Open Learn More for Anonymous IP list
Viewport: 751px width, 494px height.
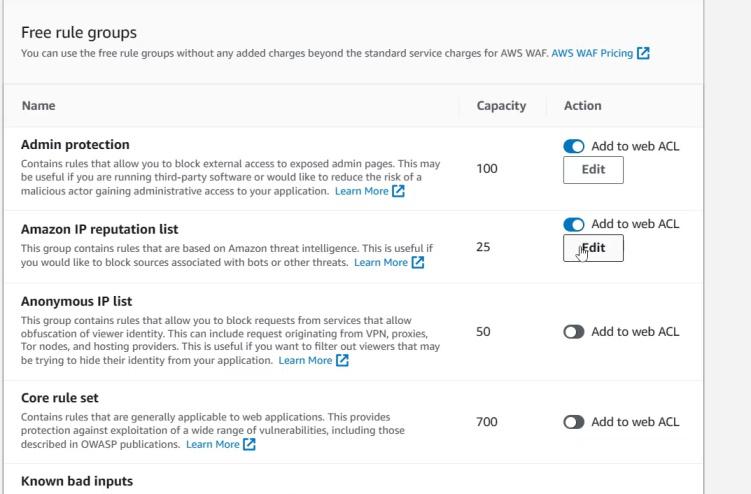click(305, 360)
